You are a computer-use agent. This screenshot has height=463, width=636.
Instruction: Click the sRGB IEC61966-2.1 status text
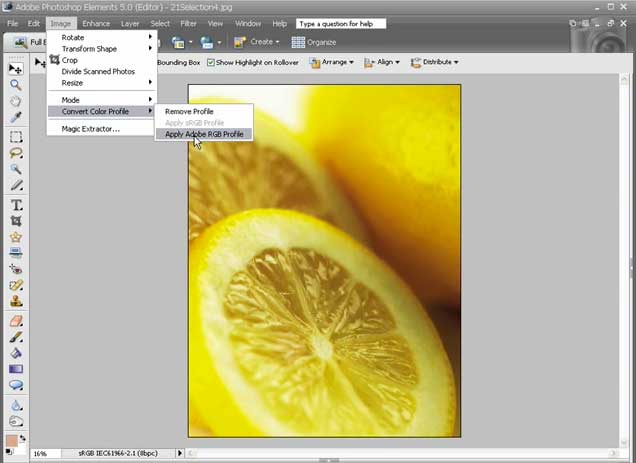pos(118,453)
